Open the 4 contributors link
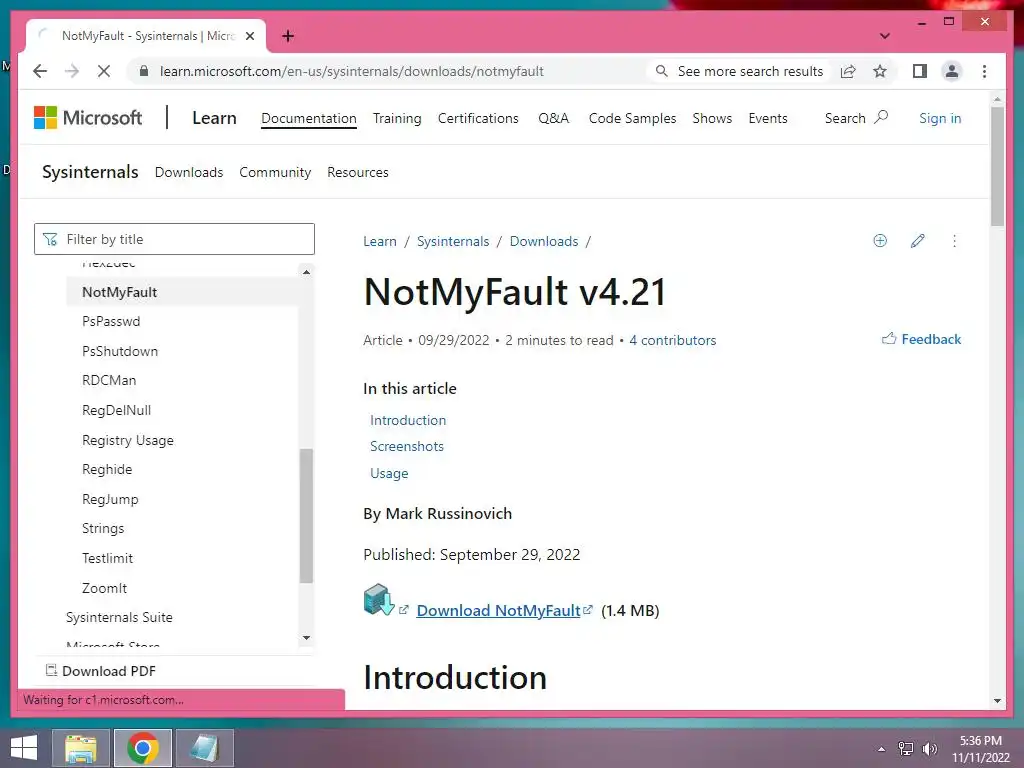1024x768 pixels. (x=673, y=340)
